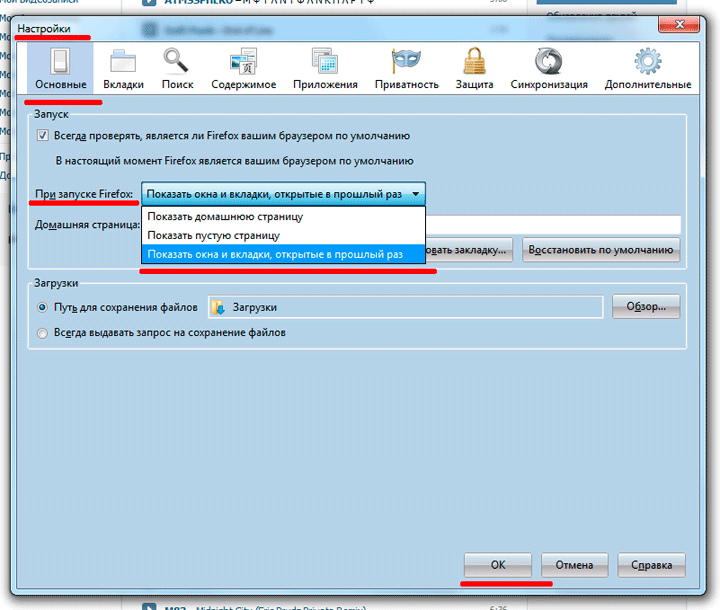Select 'Всегда выдавать запрос' radio button
720x610 pixels.
click(42, 333)
